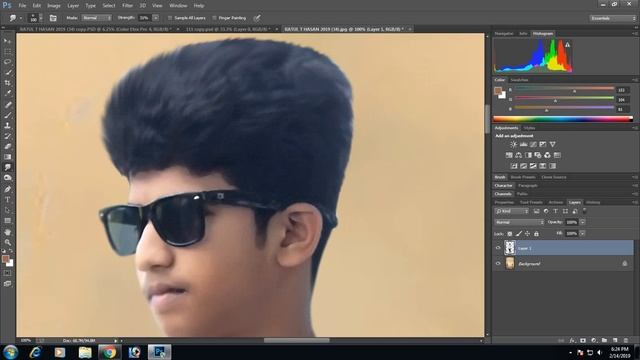Viewport: 640px width, 360px height.
Task: Switch to the Channels tab
Action: [x=503, y=194]
